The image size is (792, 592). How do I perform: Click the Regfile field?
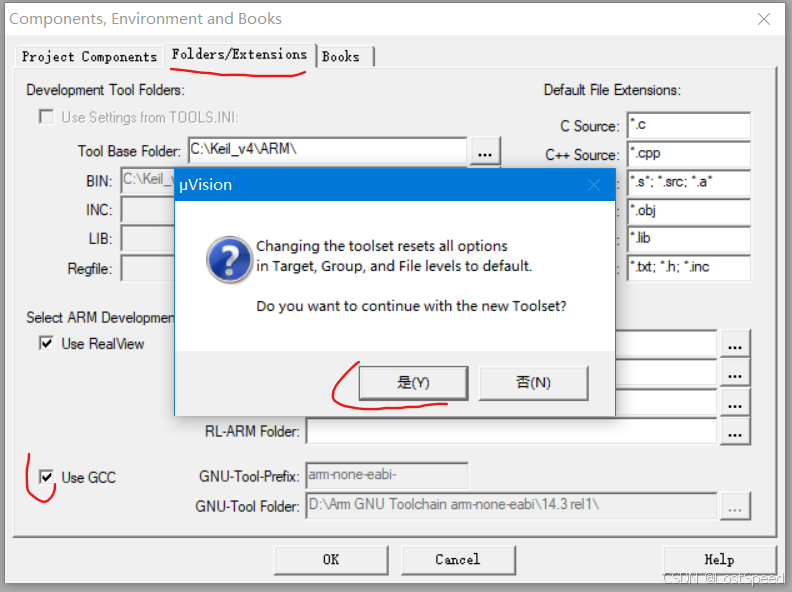pyautogui.click(x=147, y=268)
